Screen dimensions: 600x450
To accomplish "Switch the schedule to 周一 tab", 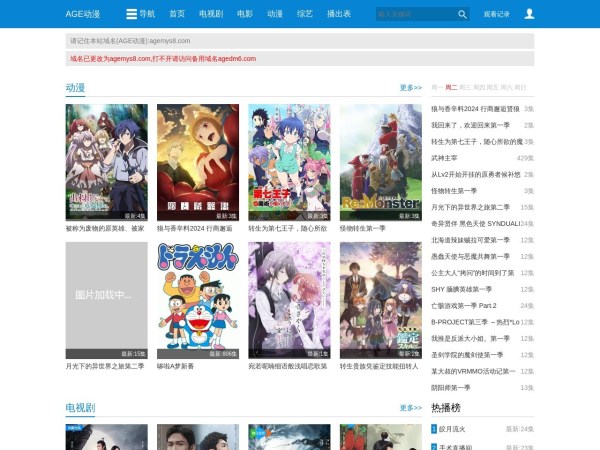I will tap(437, 88).
